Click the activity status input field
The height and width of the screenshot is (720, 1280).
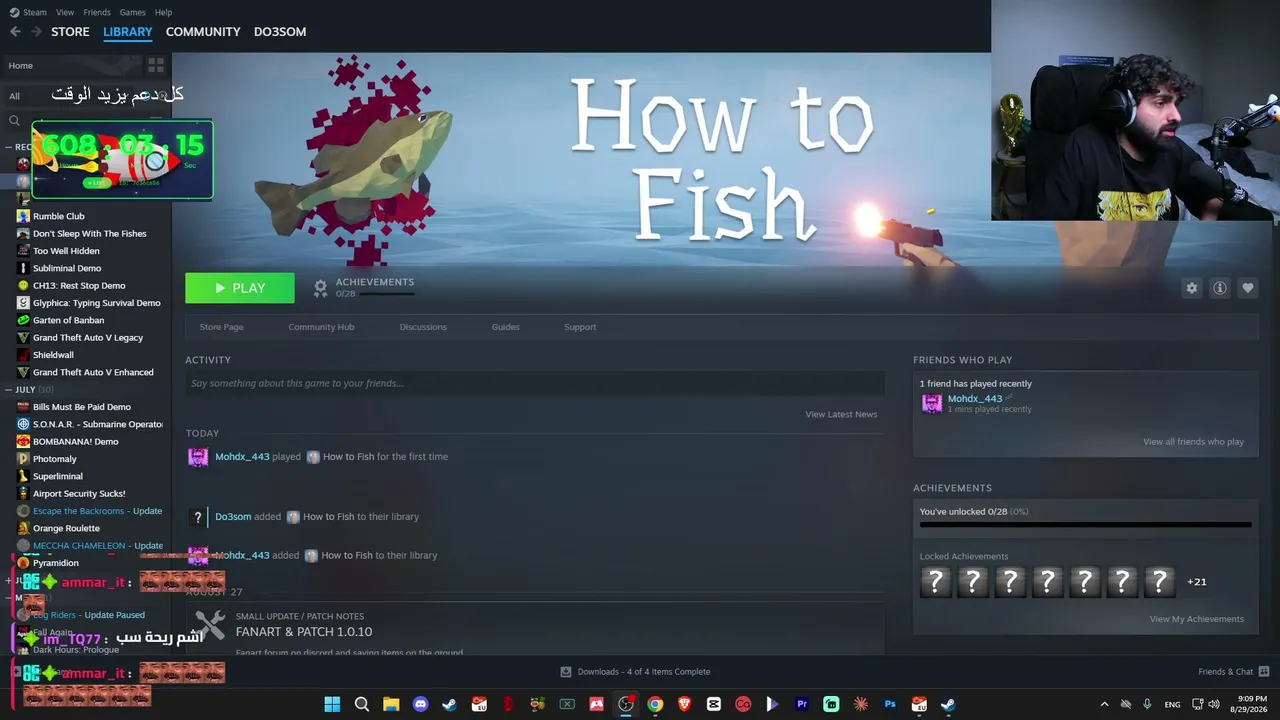(535, 383)
